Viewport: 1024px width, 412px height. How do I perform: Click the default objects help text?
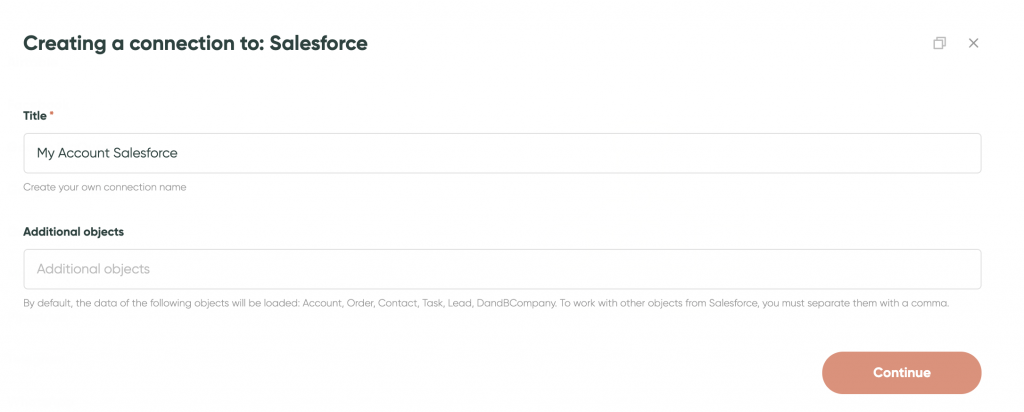point(486,304)
